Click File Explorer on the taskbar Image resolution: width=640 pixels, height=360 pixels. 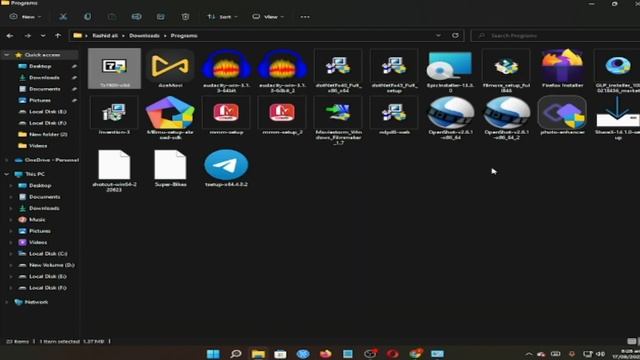click(x=258, y=353)
